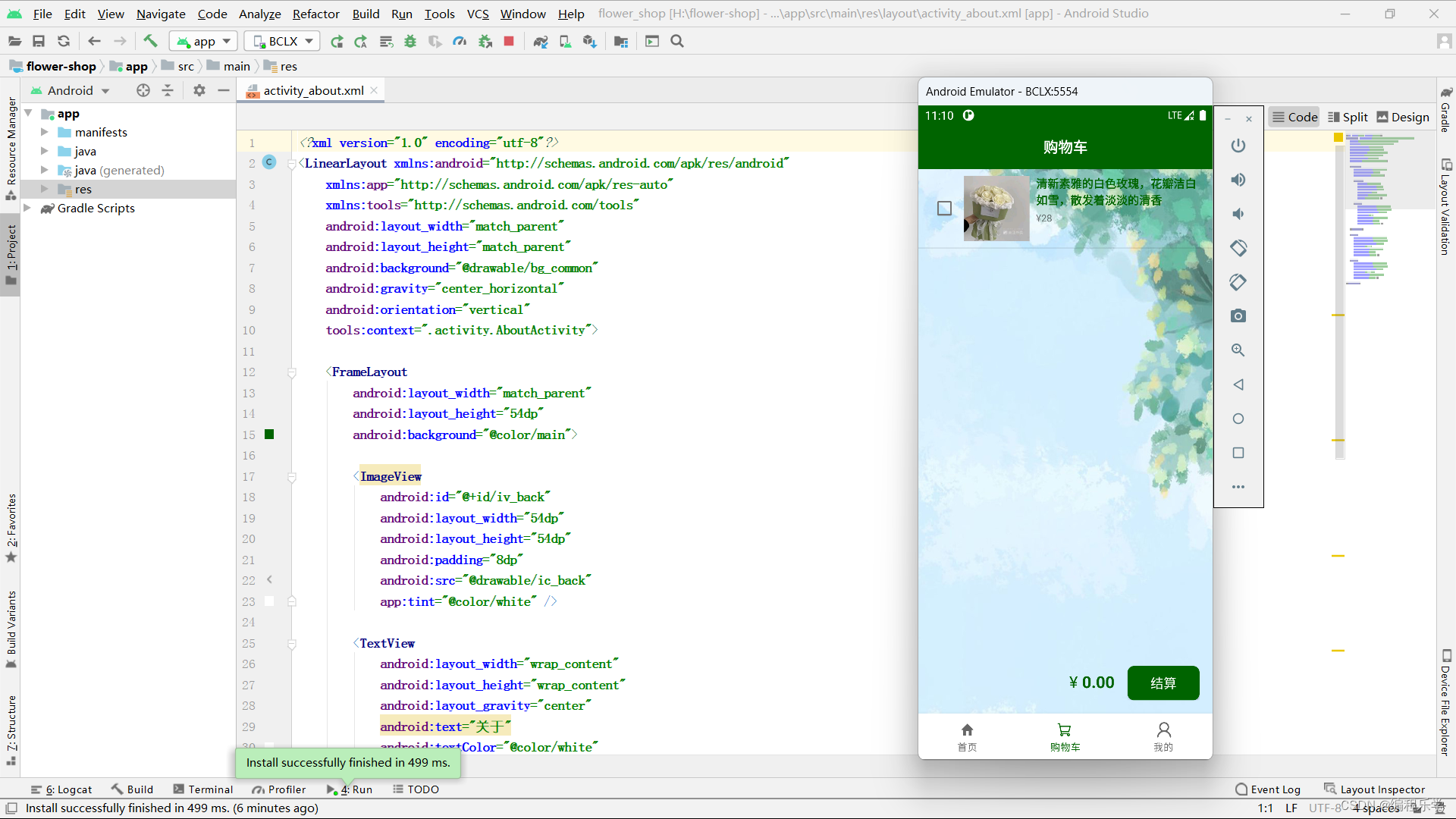Click the emulator power button icon
This screenshot has width=1456, height=819.
(x=1238, y=146)
